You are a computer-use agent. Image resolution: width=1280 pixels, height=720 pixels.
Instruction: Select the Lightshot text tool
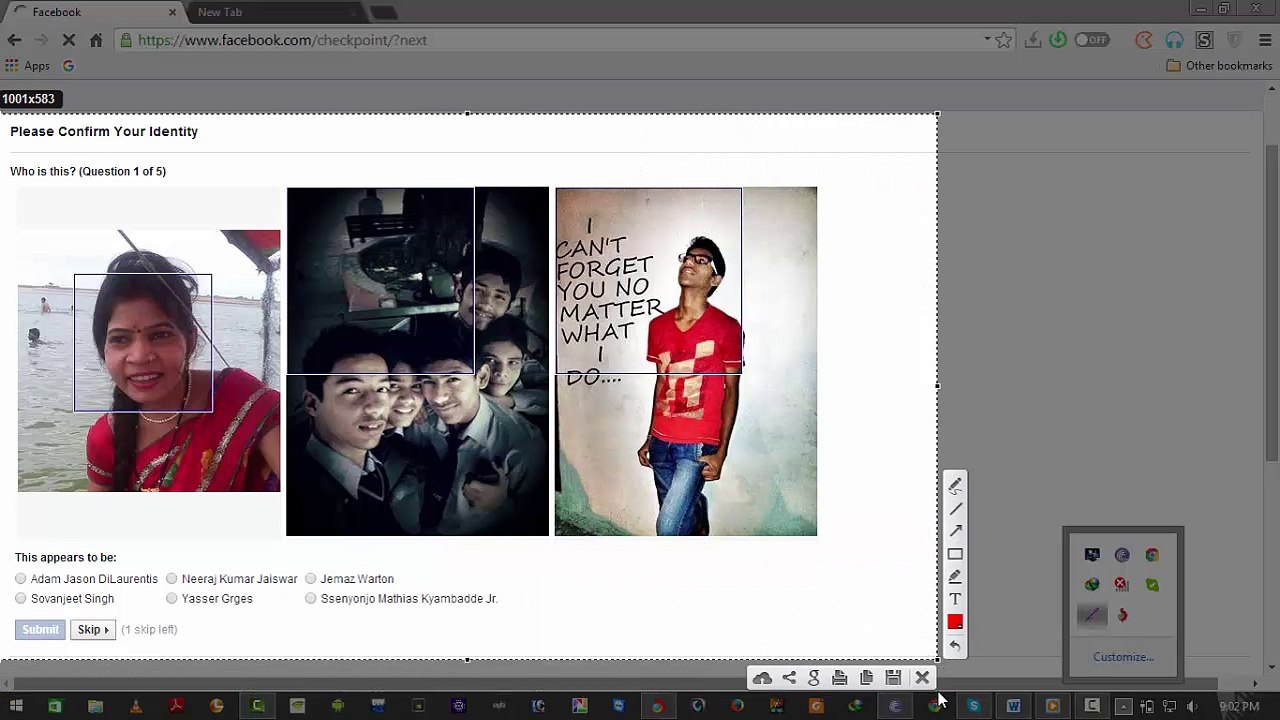click(955, 599)
